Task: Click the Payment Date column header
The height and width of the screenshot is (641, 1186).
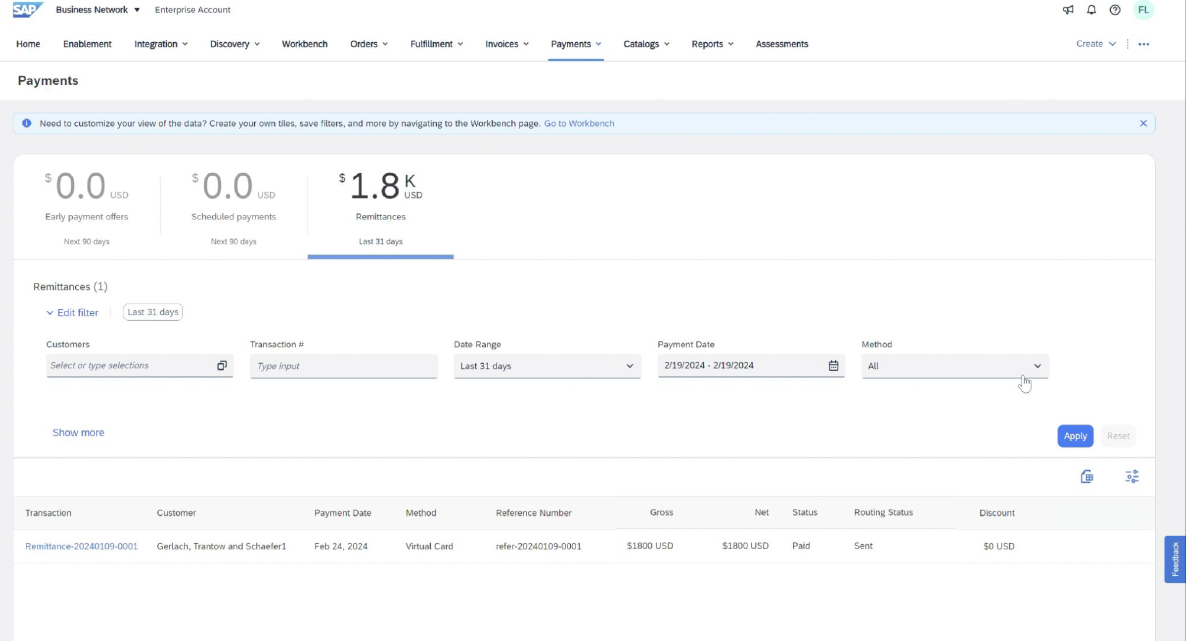Action: [343, 513]
